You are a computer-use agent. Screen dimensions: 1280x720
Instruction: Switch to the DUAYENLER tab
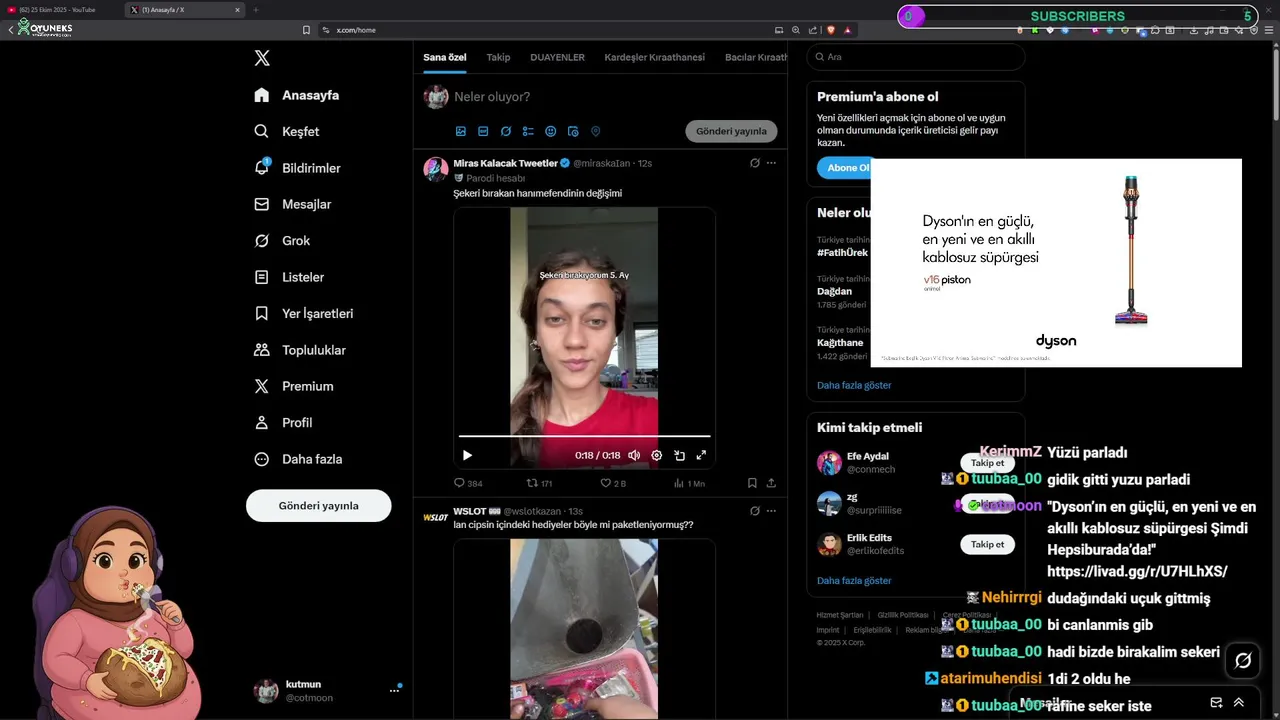[557, 57]
